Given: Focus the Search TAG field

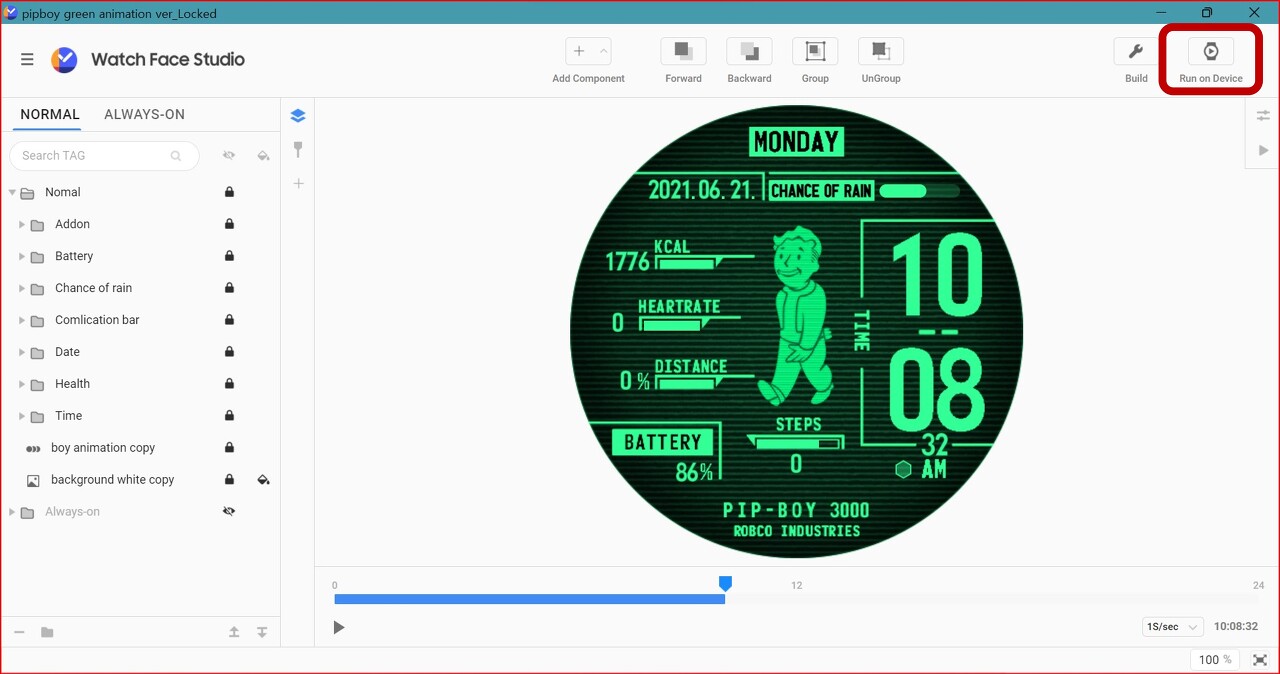Looking at the screenshot, I should [104, 156].
